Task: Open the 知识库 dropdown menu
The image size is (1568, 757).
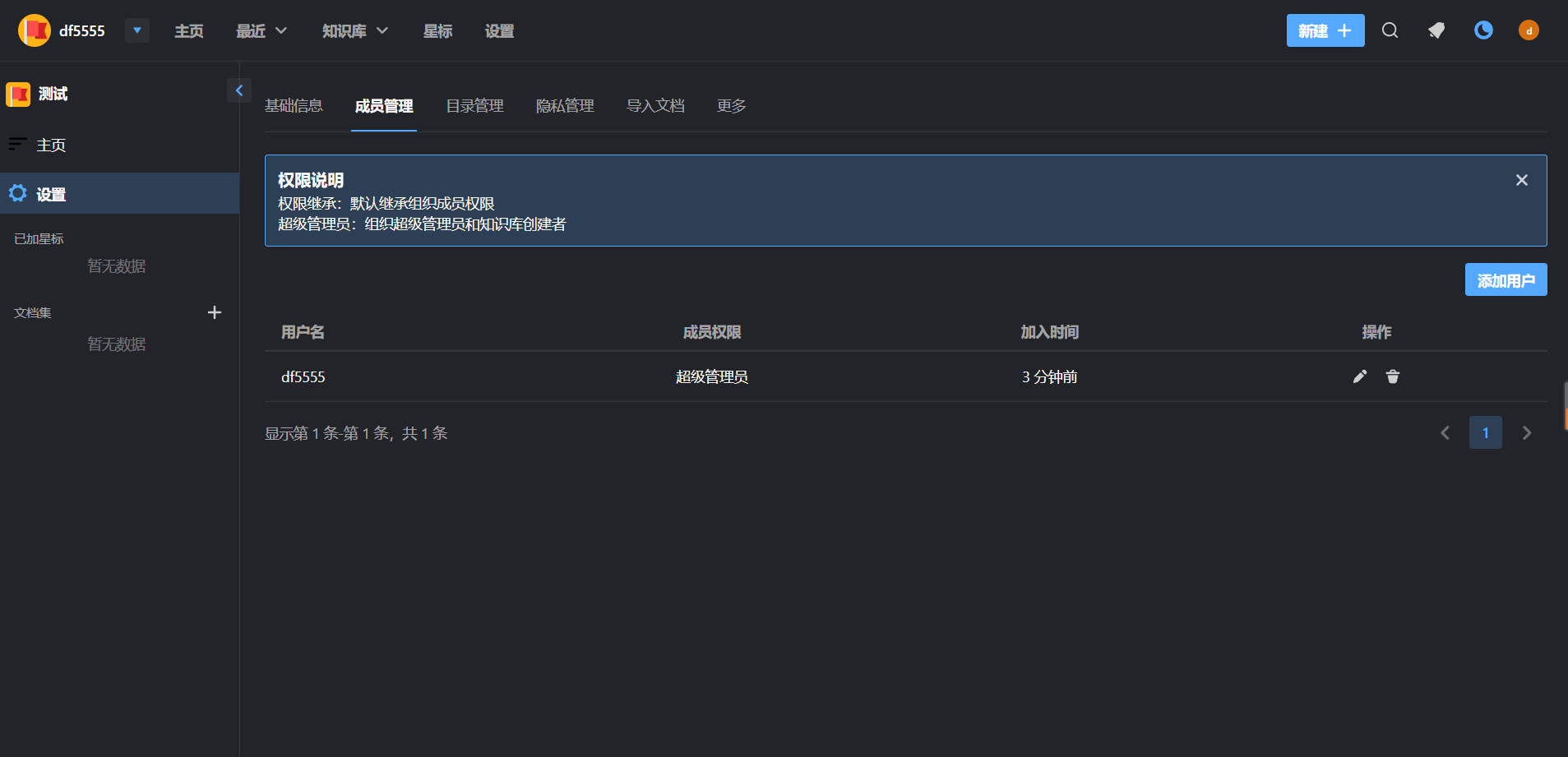Action: (x=353, y=30)
